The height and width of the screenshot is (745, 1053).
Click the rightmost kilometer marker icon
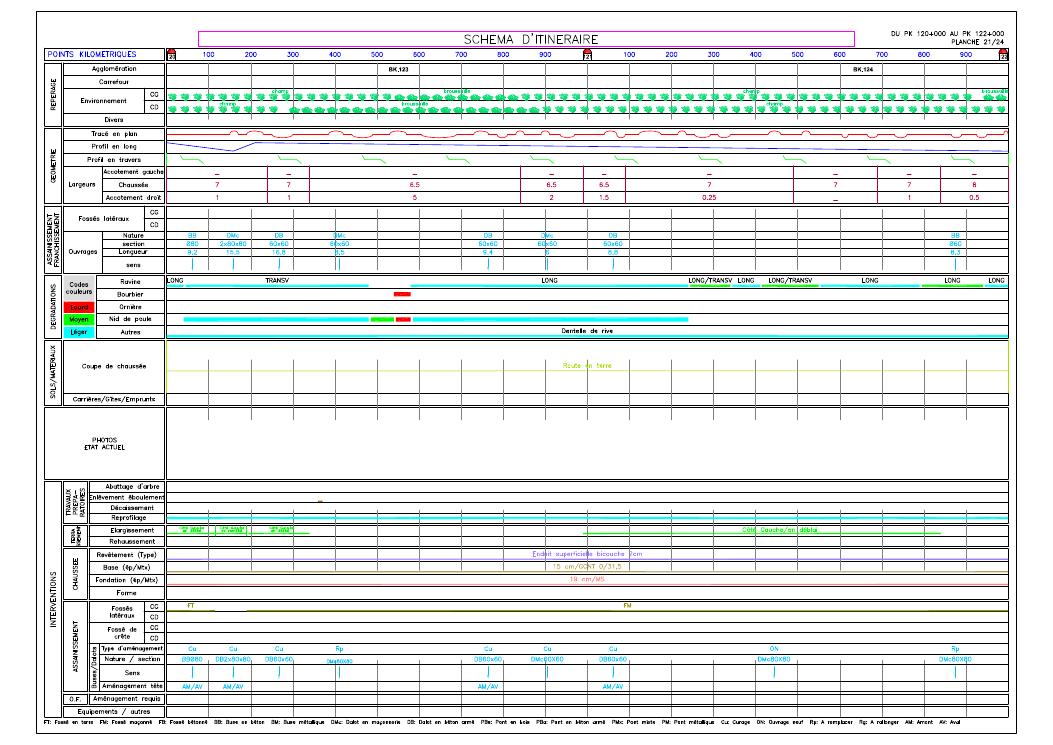[1003, 54]
